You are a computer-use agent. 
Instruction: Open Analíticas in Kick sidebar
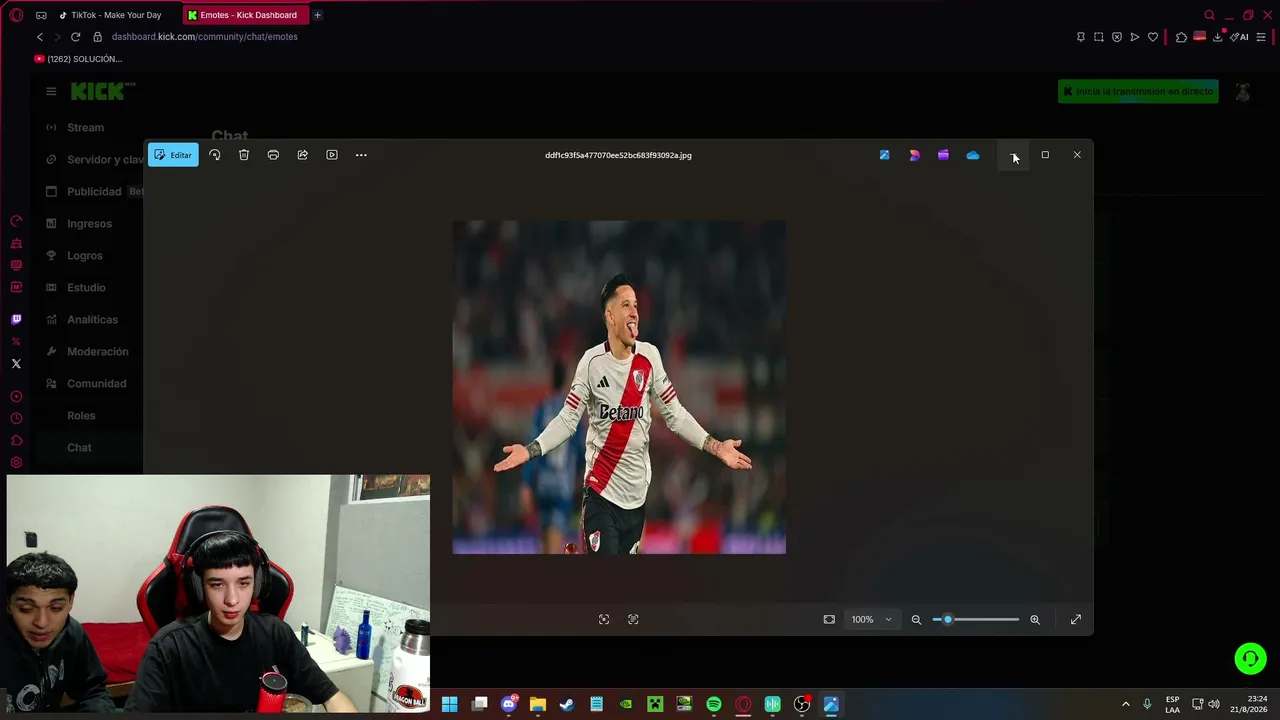(x=92, y=320)
